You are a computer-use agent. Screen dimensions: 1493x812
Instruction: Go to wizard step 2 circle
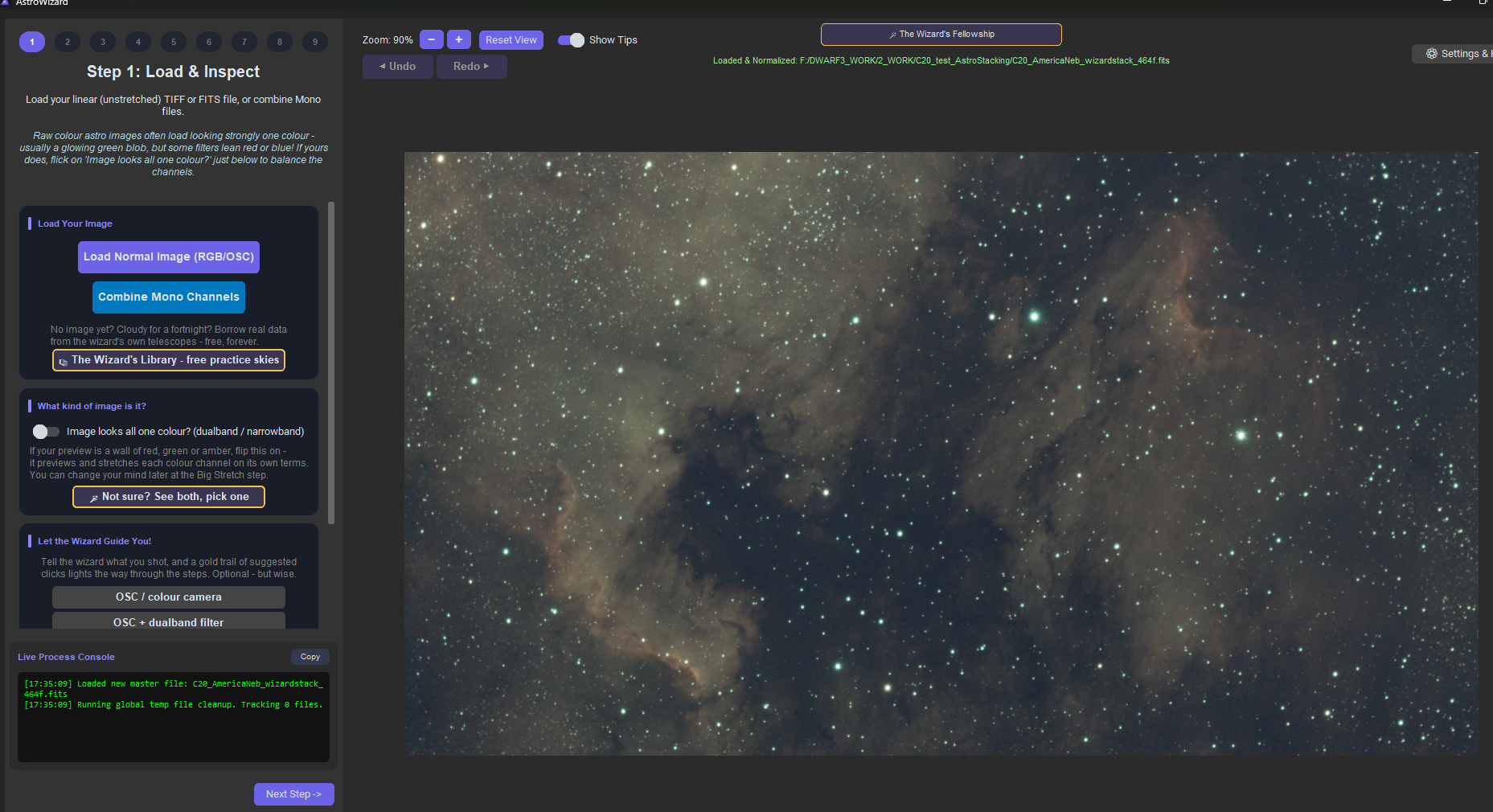68,42
